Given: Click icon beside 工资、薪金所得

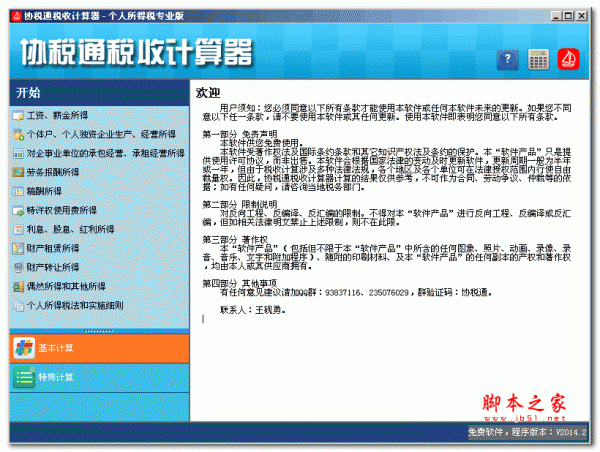Looking at the screenshot, I should (18, 116).
